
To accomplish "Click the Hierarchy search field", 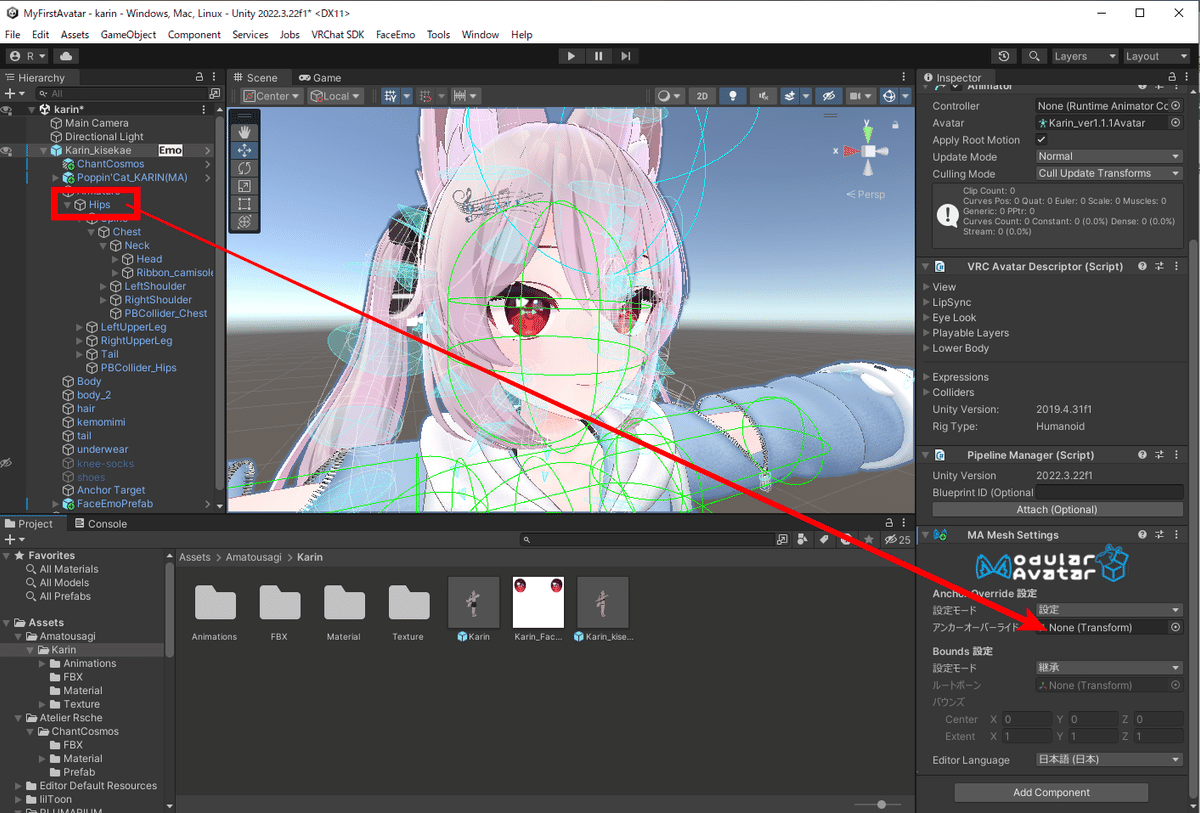I will click(124, 93).
